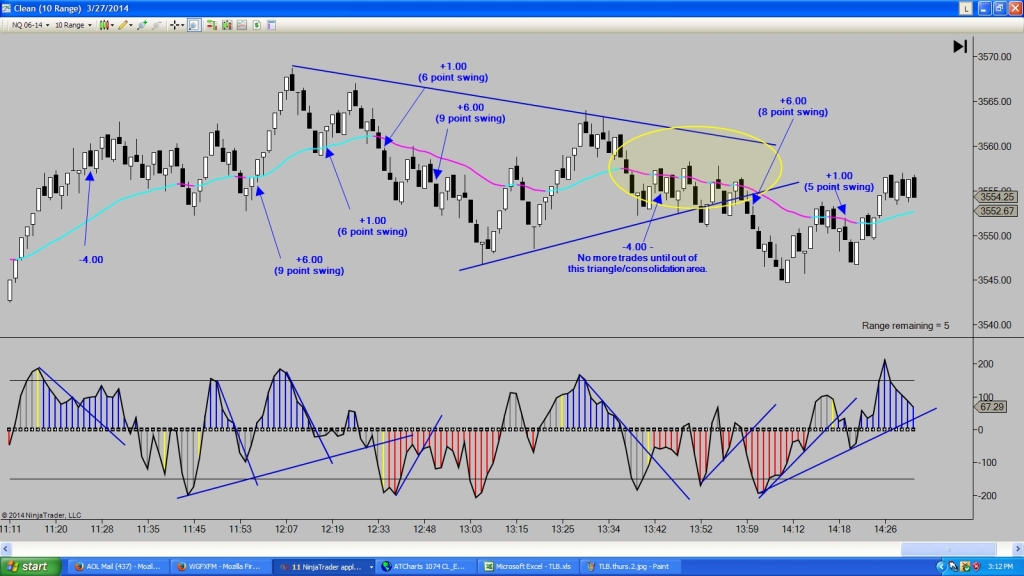Click the 3540.00 price axis label
The image size is (1024, 576).
[x=997, y=325]
